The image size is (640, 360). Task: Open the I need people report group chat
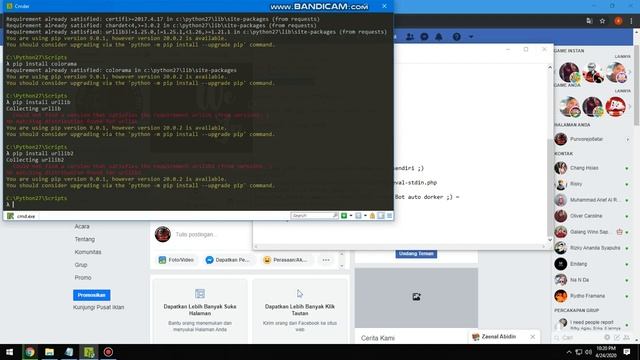pos(592,324)
